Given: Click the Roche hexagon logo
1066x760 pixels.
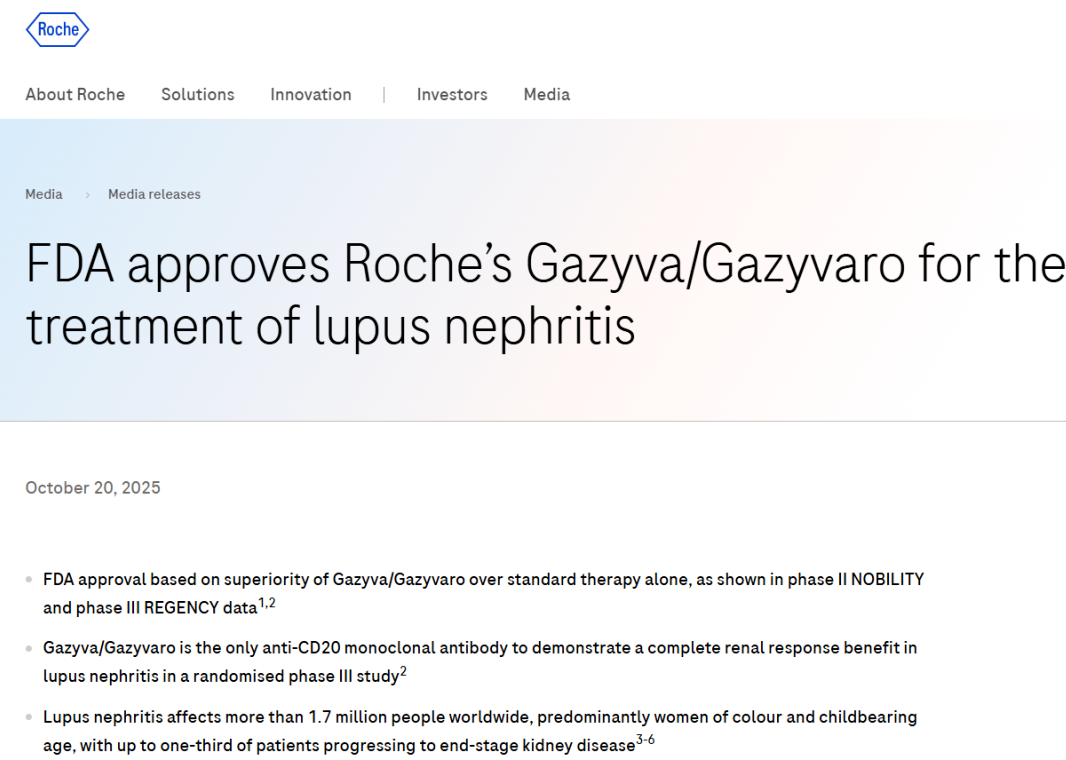Looking at the screenshot, I should tap(57, 30).
